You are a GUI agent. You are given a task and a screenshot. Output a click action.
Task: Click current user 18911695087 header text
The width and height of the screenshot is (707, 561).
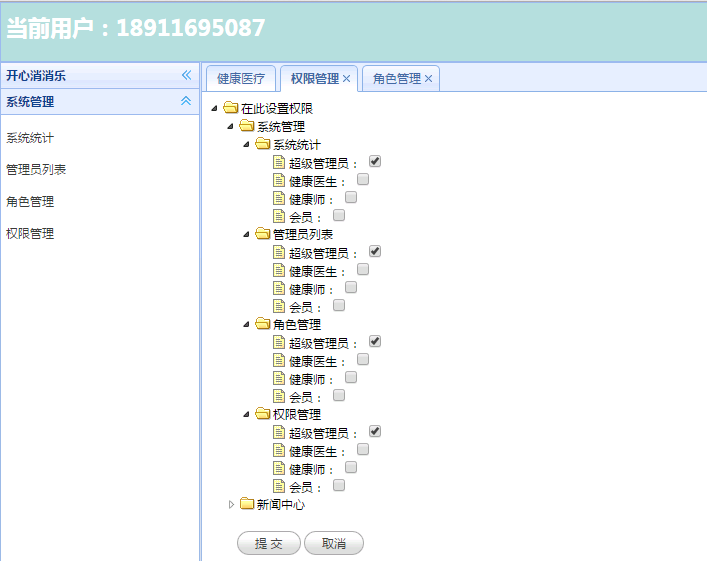point(136,28)
